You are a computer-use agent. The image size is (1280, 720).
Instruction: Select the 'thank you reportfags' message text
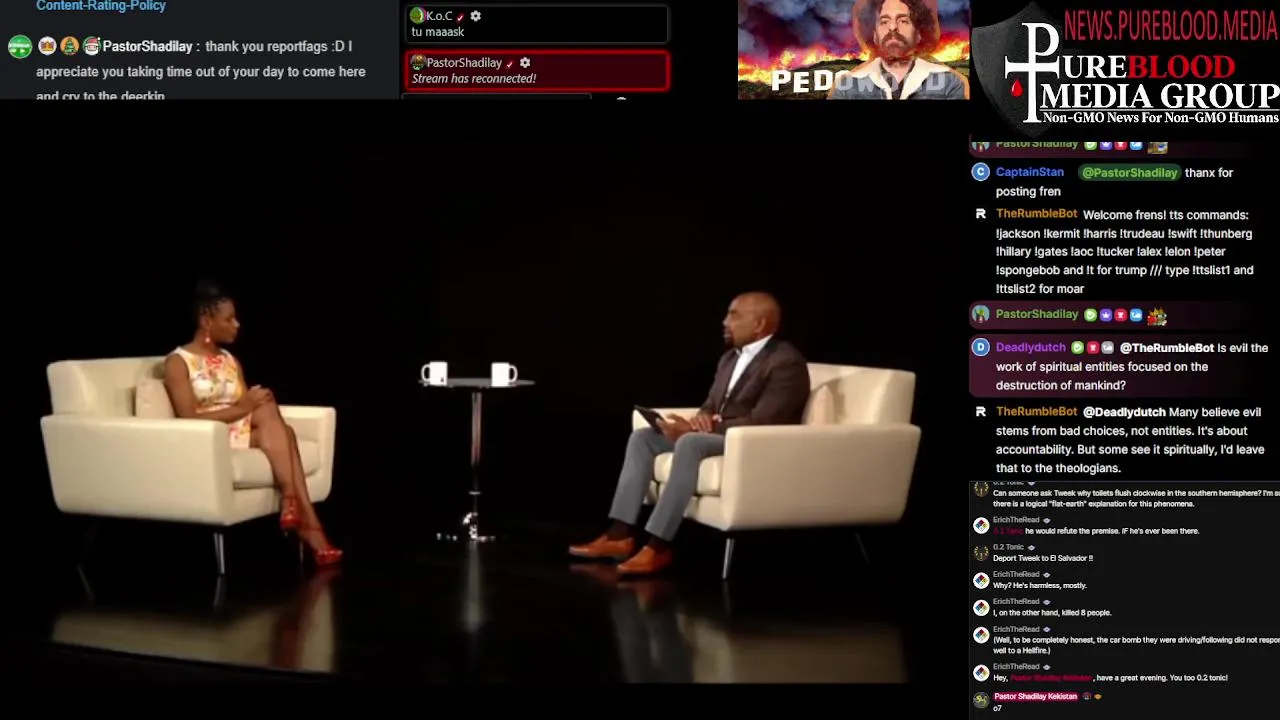coord(201,71)
